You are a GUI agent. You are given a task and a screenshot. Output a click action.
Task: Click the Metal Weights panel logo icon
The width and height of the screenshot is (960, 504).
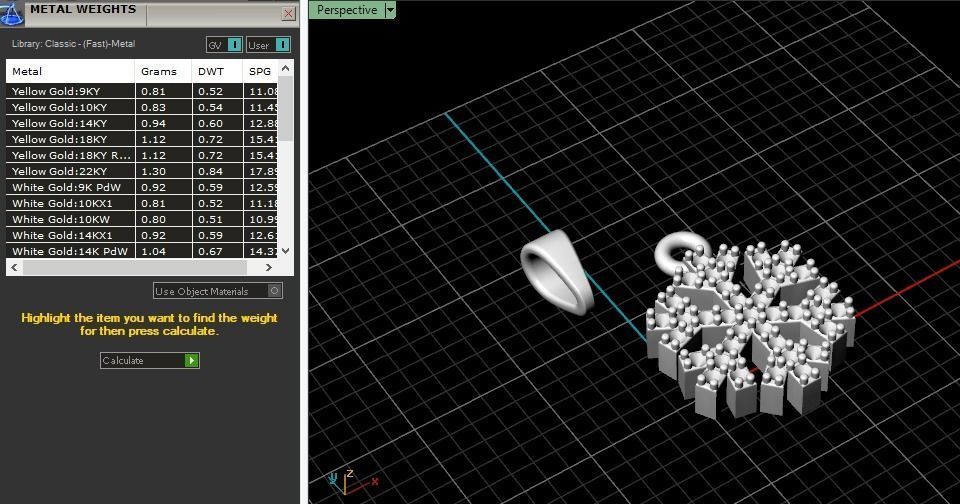(11, 13)
